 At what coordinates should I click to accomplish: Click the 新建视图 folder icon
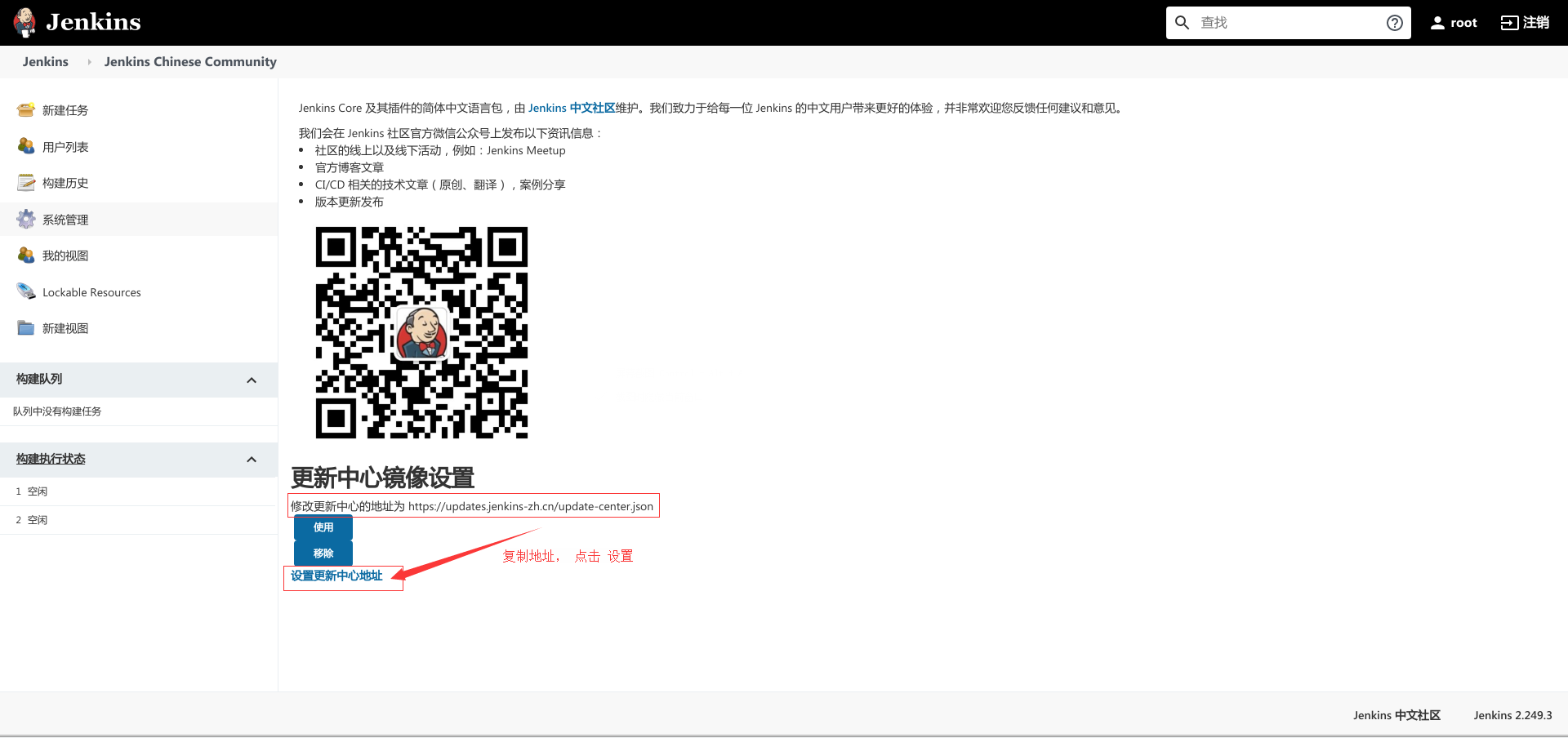[26, 328]
